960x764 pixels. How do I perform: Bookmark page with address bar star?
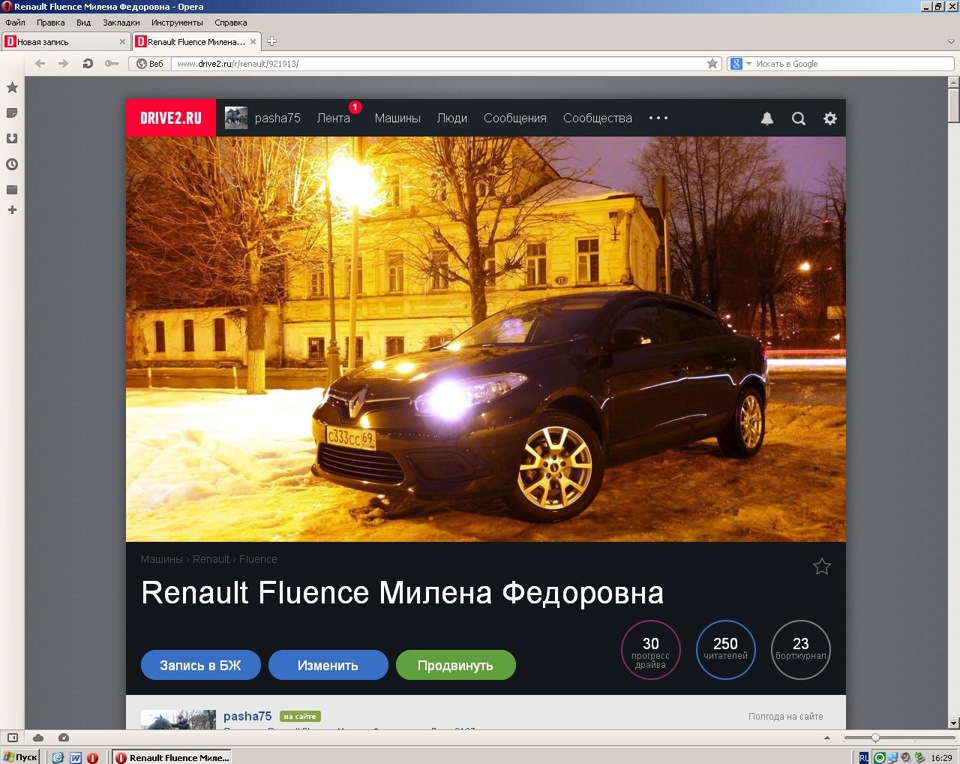click(712, 64)
